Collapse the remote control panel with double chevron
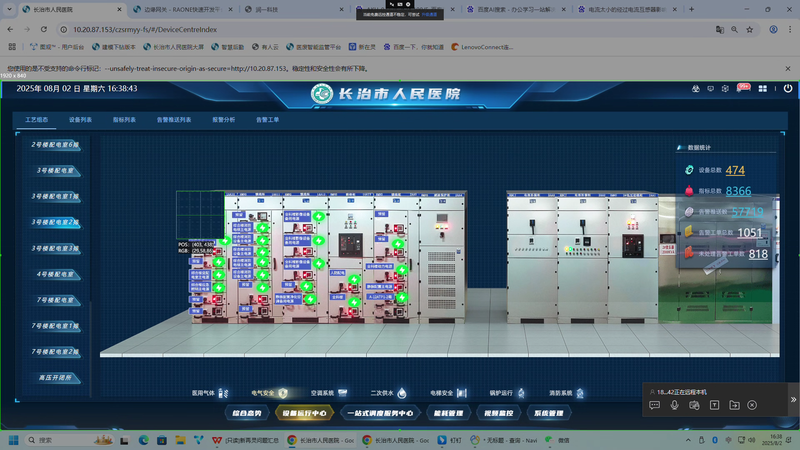800x450 pixels. coord(793,399)
